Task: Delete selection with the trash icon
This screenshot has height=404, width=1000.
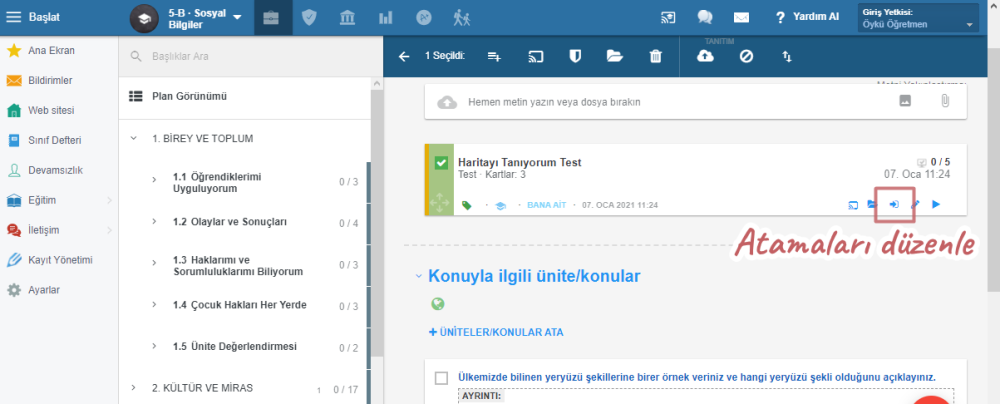Action: point(656,57)
